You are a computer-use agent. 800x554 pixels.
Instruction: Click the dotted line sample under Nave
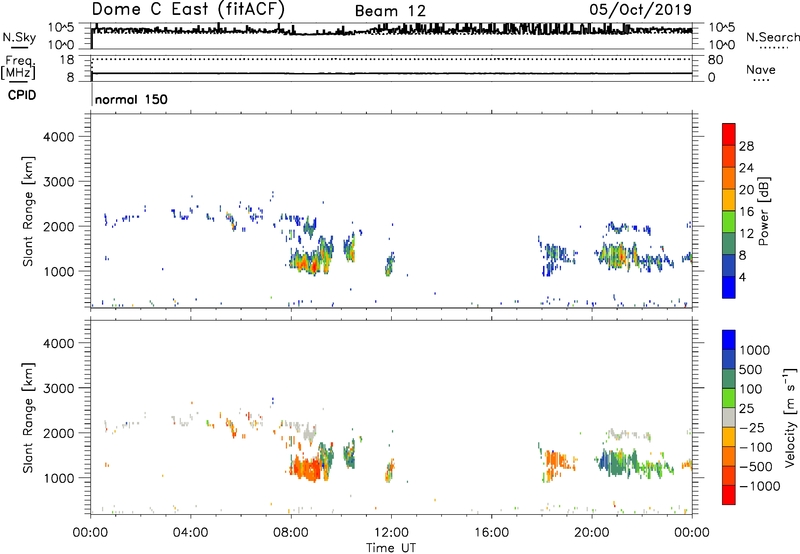pos(761,80)
